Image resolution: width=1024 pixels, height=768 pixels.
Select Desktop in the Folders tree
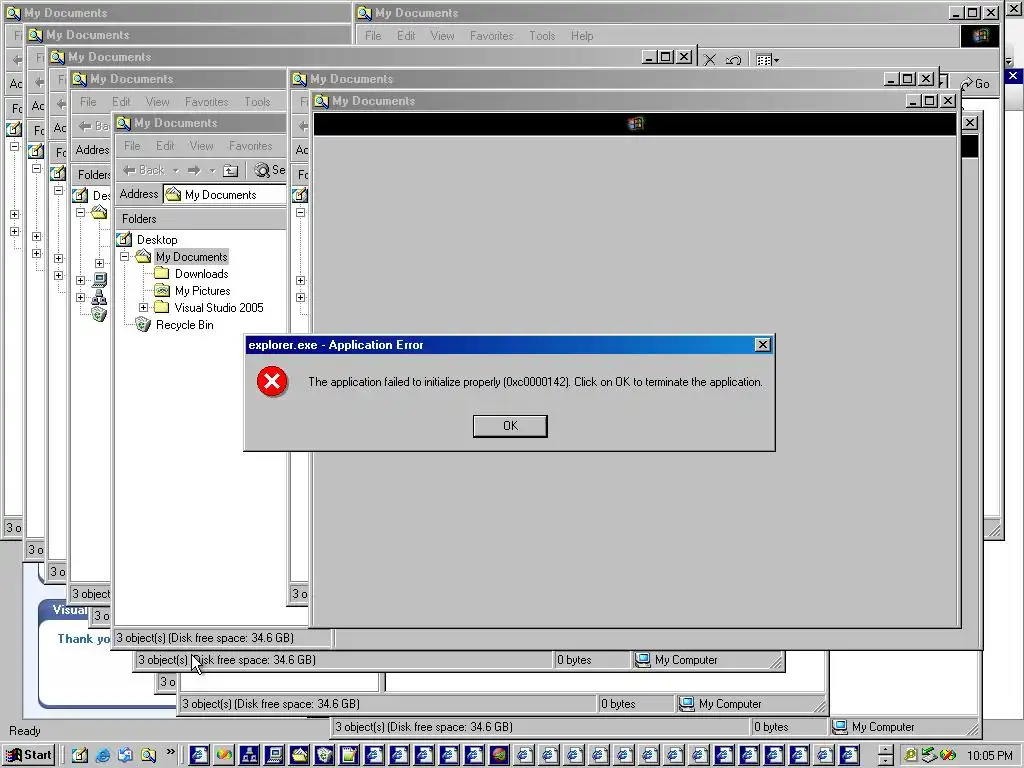click(157, 240)
